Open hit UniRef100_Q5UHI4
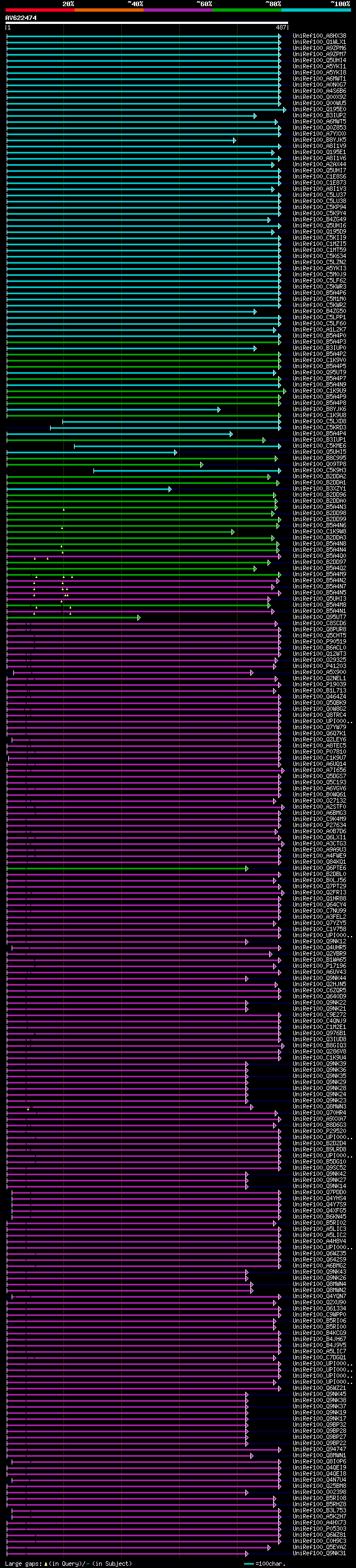This screenshot has width=356, height=1568. [319, 60]
